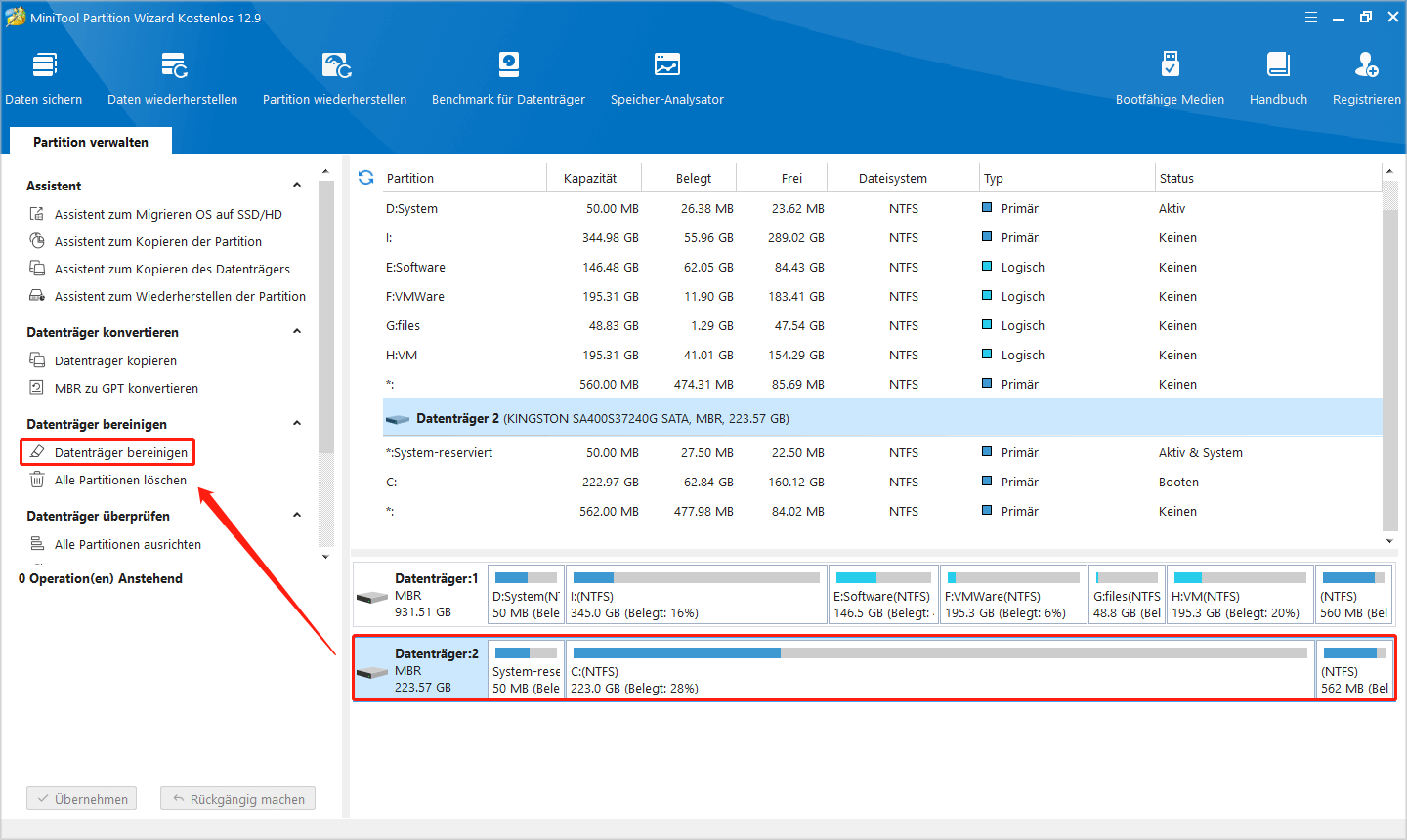Click Rückgängig machen button
Image resolution: width=1407 pixels, height=840 pixels.
click(x=238, y=799)
